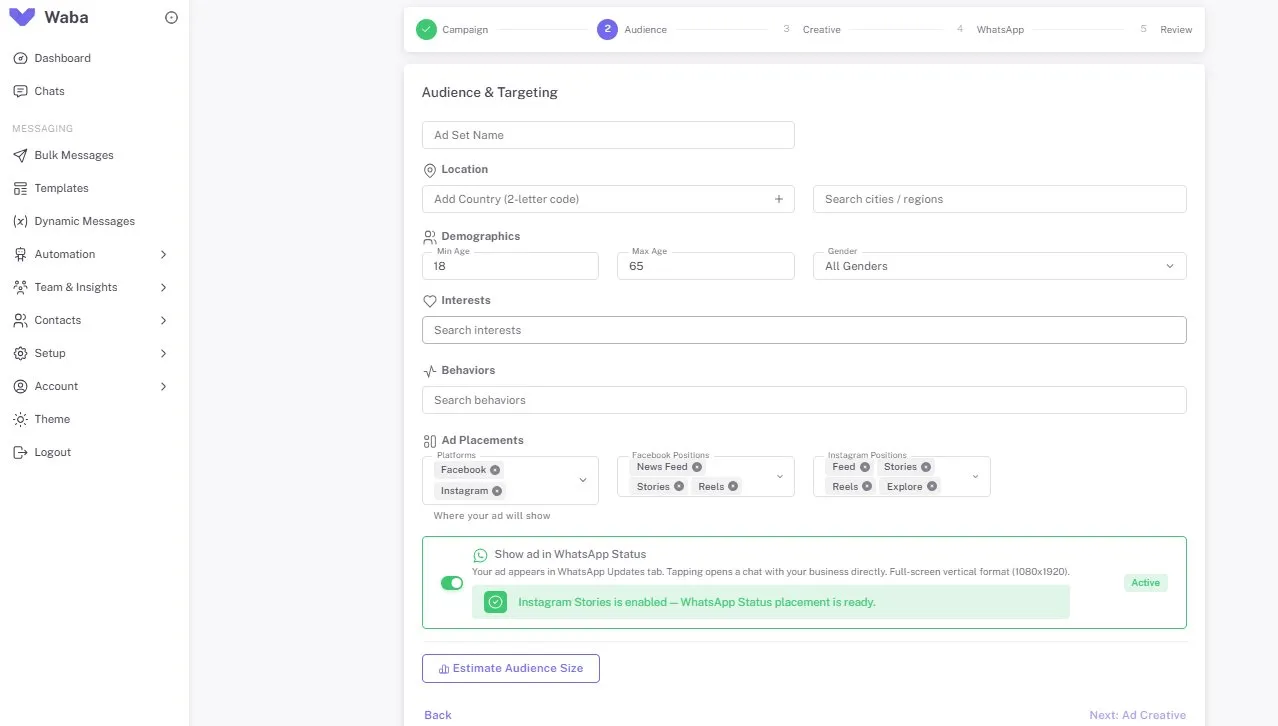Expand the Automation sidebar submenu
1278x726 pixels.
[x=164, y=254]
